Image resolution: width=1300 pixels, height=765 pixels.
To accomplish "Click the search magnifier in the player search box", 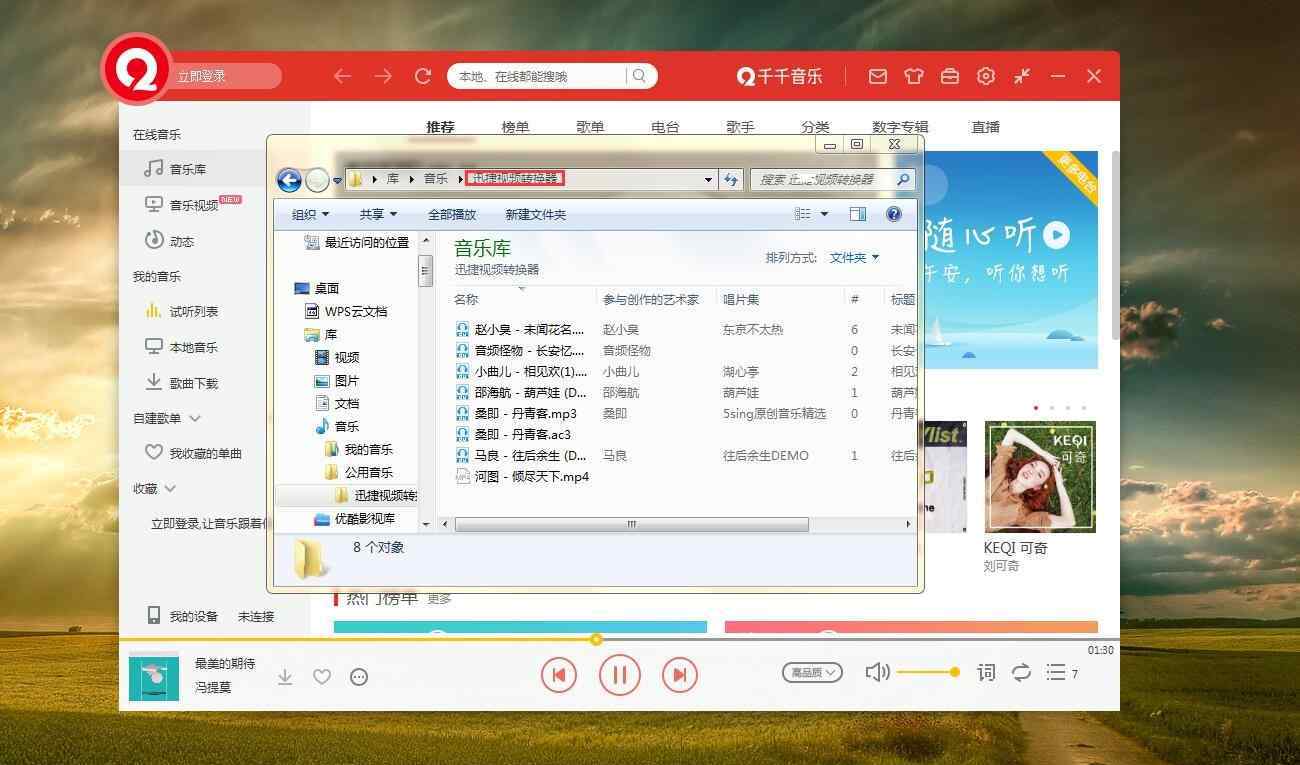I will [x=640, y=76].
